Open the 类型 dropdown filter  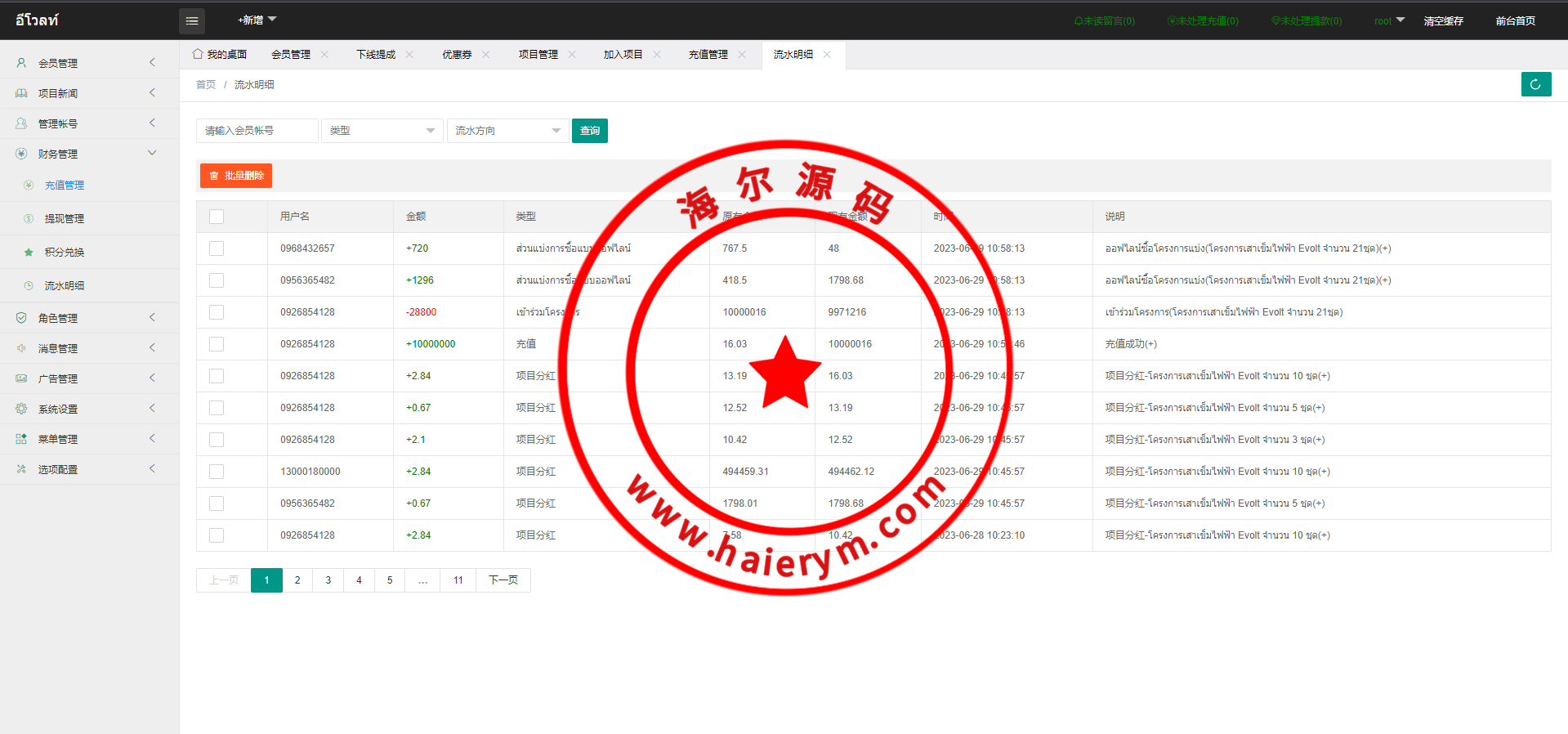click(382, 131)
